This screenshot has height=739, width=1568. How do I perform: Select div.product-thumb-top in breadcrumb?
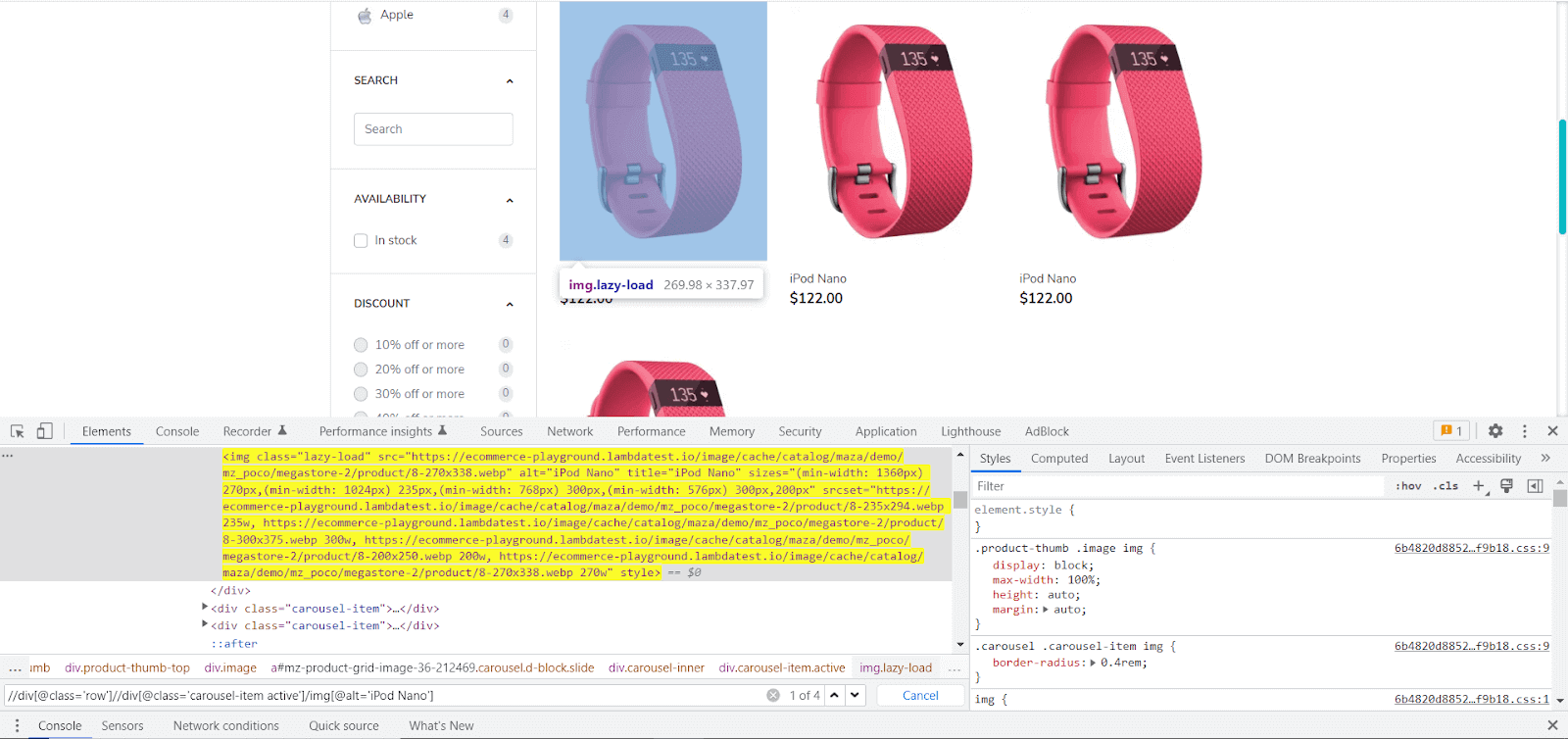(x=127, y=668)
